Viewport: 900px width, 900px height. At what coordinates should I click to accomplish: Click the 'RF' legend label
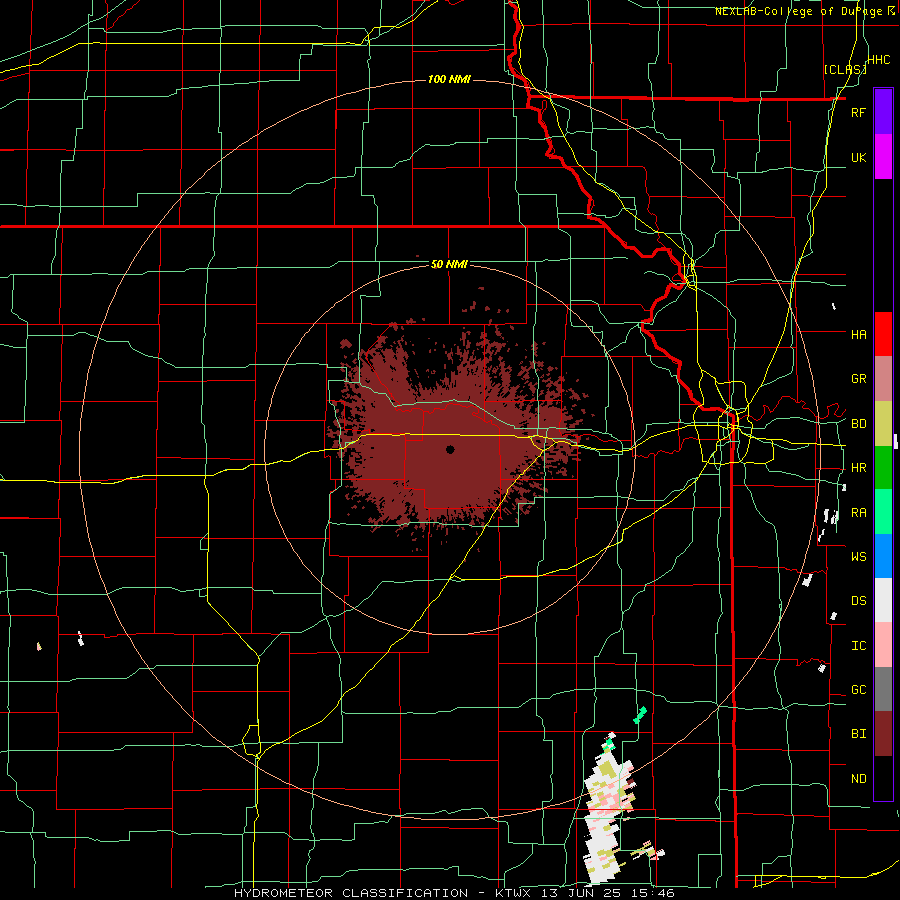(x=858, y=112)
